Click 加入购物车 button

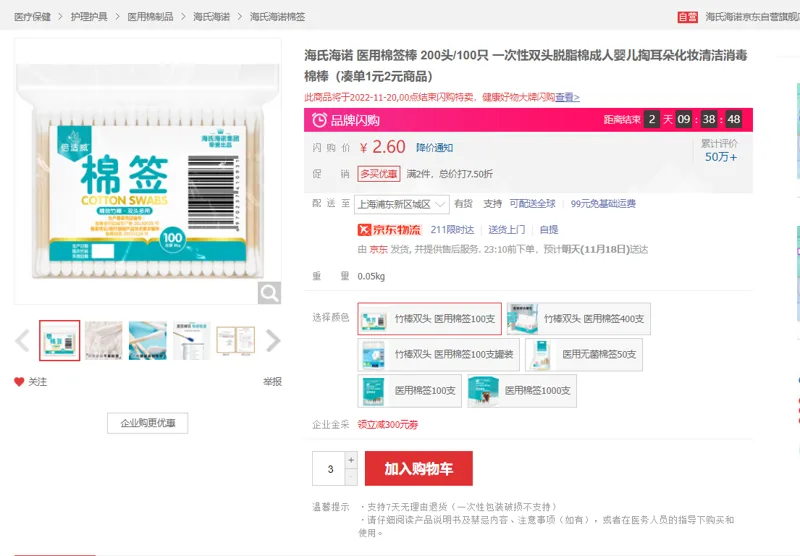pos(419,468)
